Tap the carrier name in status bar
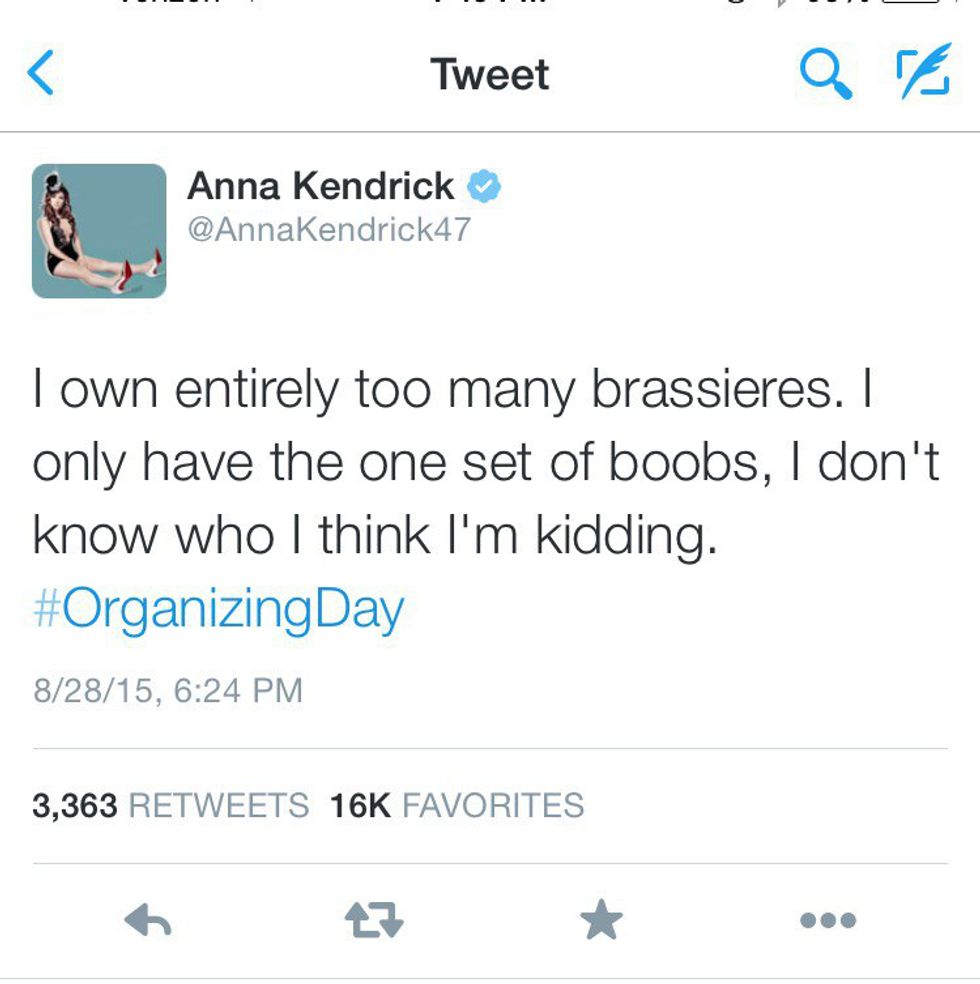This screenshot has height=984, width=980. point(165,3)
